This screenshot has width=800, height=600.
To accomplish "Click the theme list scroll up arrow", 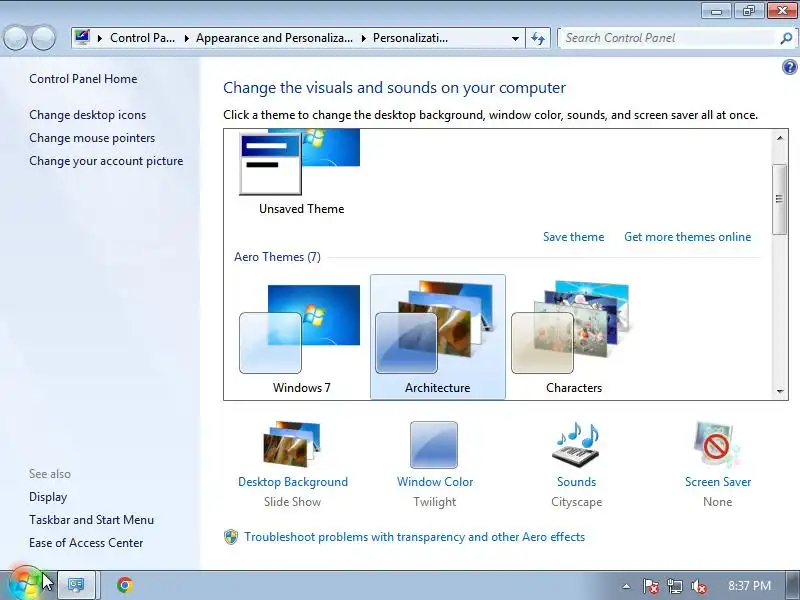I will click(x=780, y=138).
